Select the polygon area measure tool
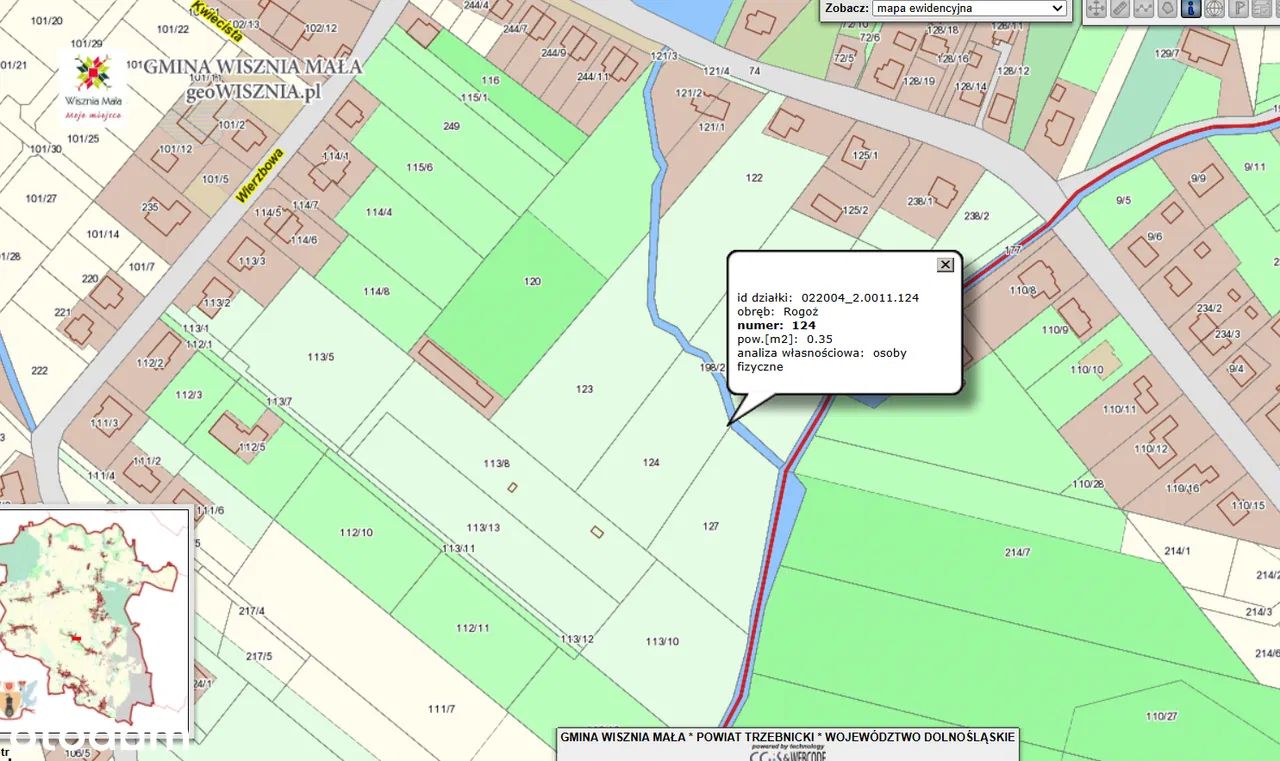 pyautogui.click(x=1167, y=8)
